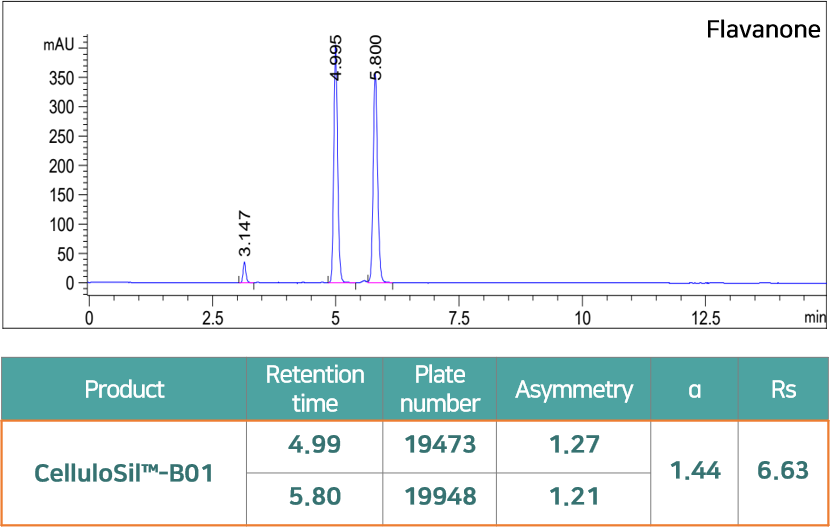Click the 'Rs' column header
Screen dimensions: 830x527
click(783, 389)
